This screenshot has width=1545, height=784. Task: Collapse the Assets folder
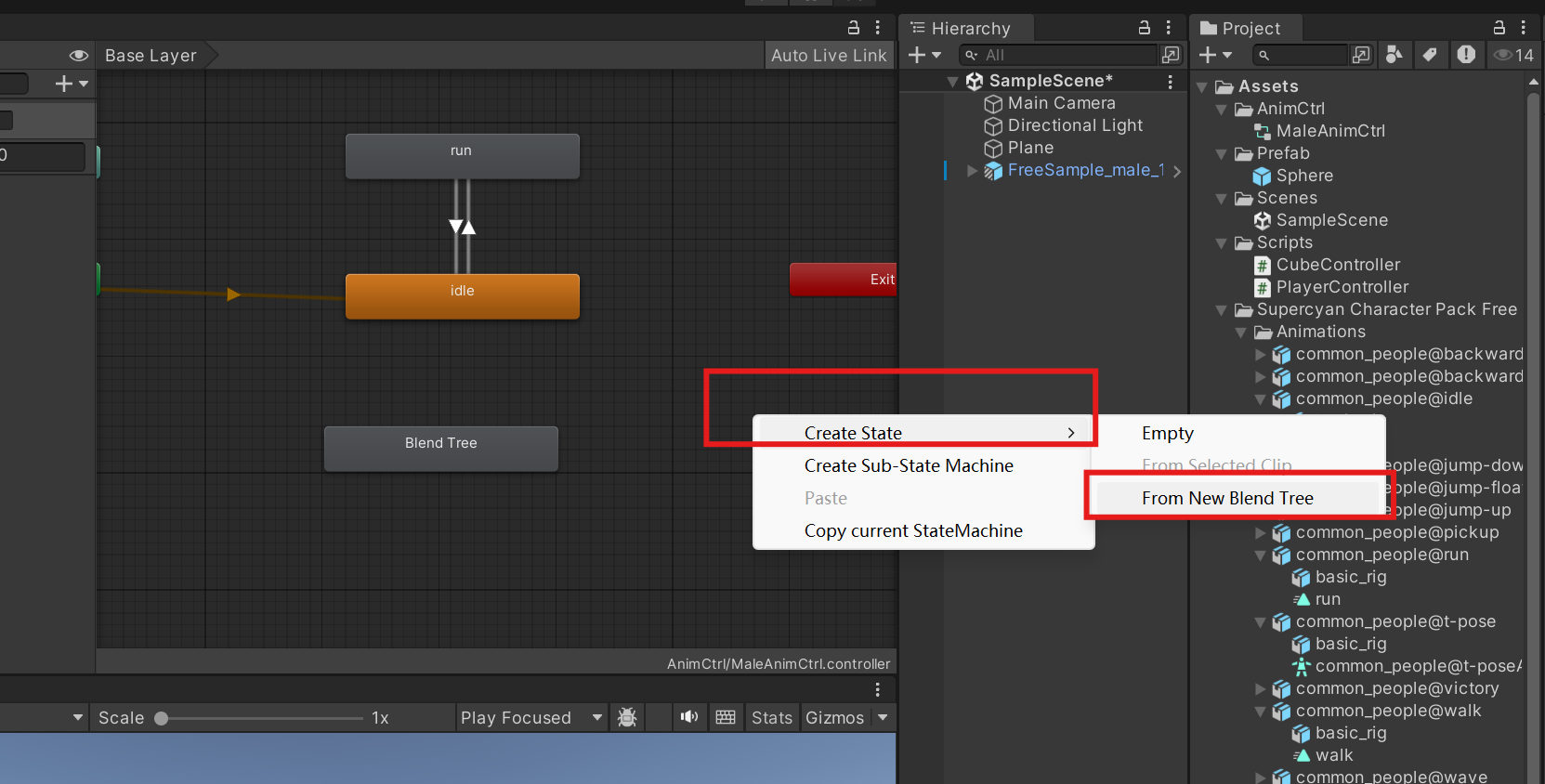1202,87
